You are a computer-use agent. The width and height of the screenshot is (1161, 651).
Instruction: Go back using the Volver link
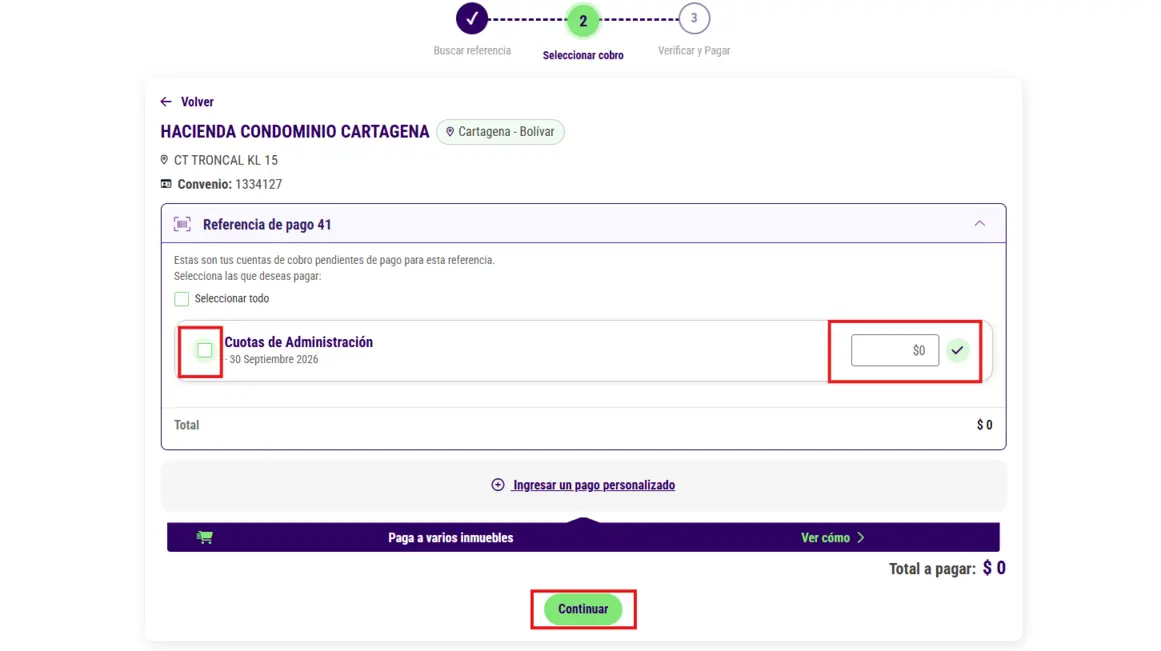point(197,101)
